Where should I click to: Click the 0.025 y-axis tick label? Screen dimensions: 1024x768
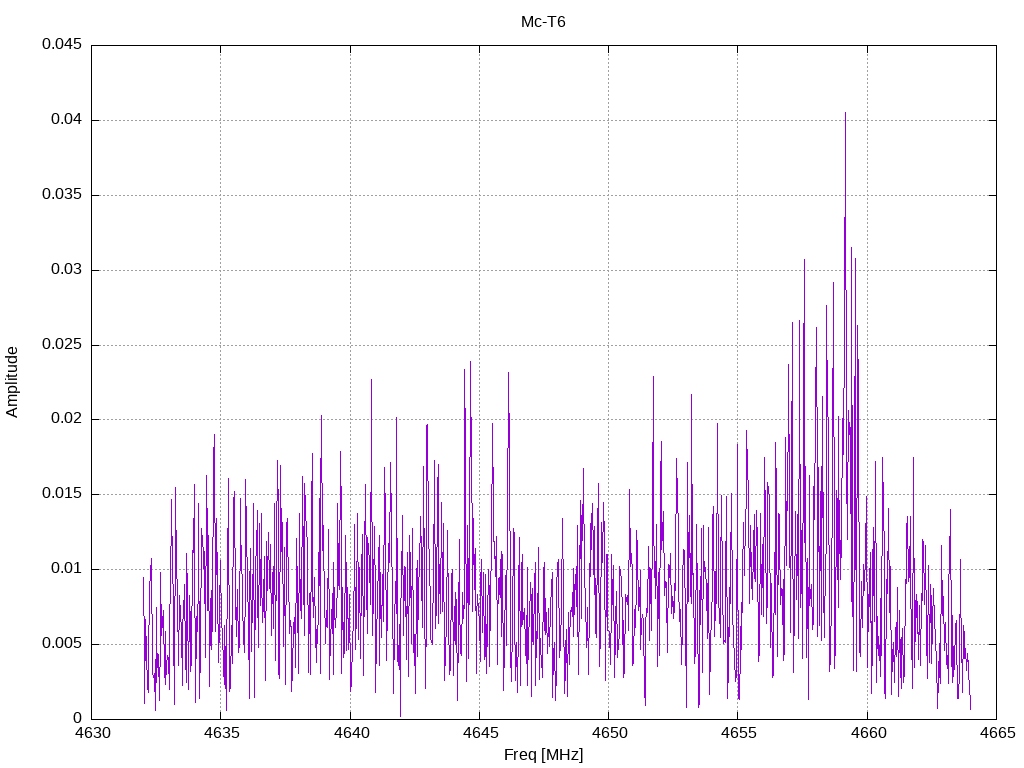pos(61,345)
